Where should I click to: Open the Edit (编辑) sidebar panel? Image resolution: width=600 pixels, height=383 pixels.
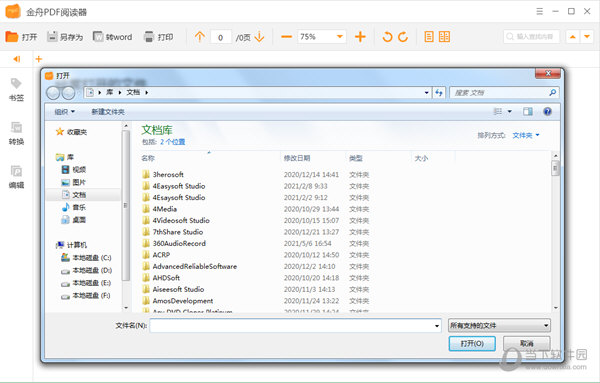[16, 177]
